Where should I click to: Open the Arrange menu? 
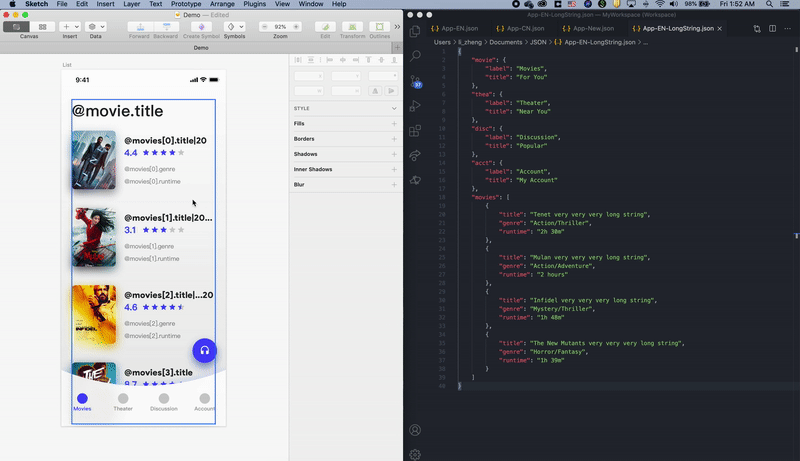(x=222, y=4)
